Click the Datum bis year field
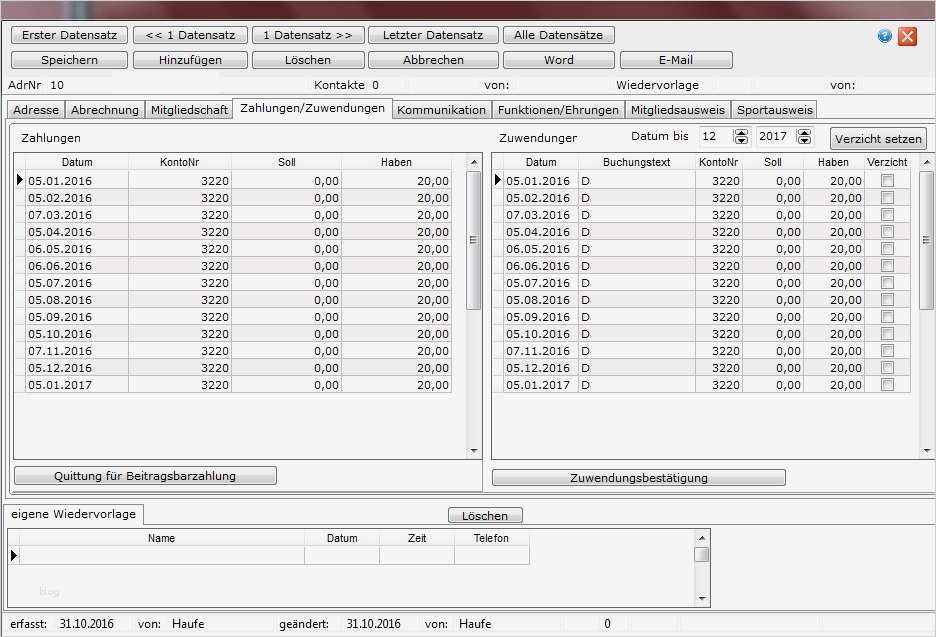The image size is (936, 637). point(776,137)
